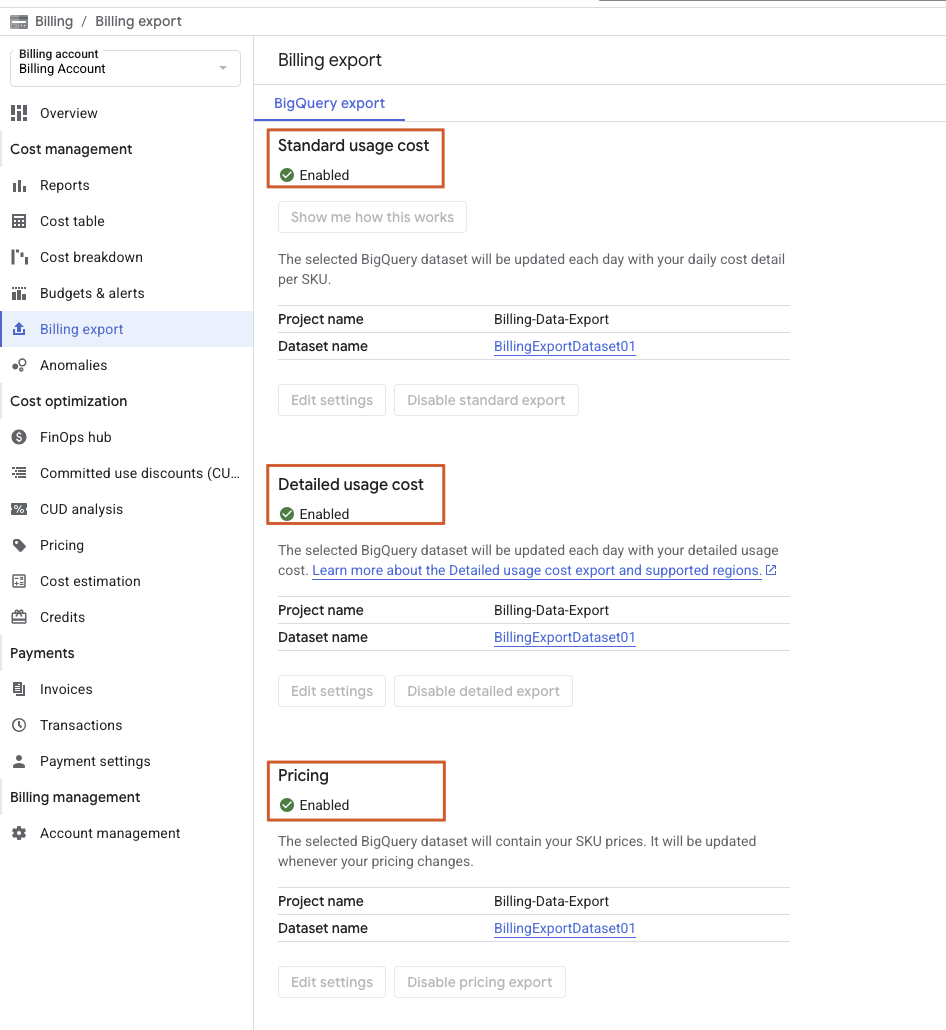Image resolution: width=946 pixels, height=1030 pixels.
Task: Click Disable standard export button
Action: pyautogui.click(x=486, y=400)
